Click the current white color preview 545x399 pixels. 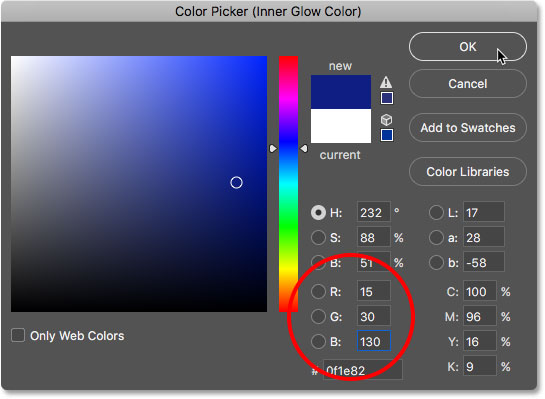341,126
